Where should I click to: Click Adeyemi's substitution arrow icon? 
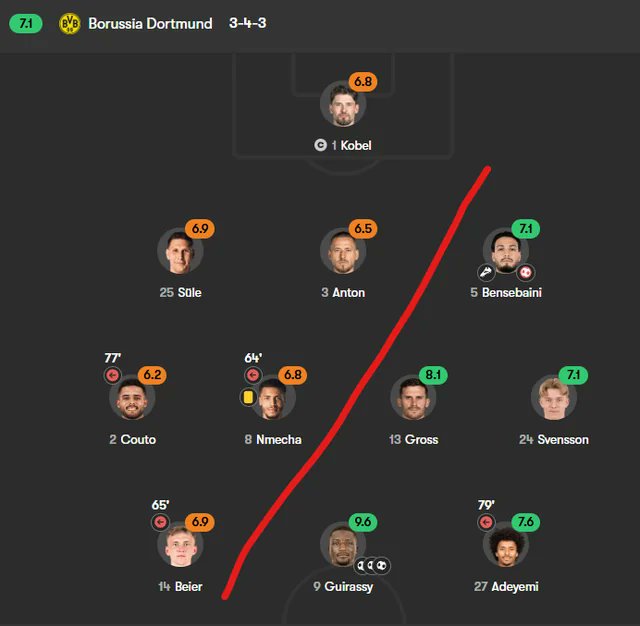(x=486, y=522)
